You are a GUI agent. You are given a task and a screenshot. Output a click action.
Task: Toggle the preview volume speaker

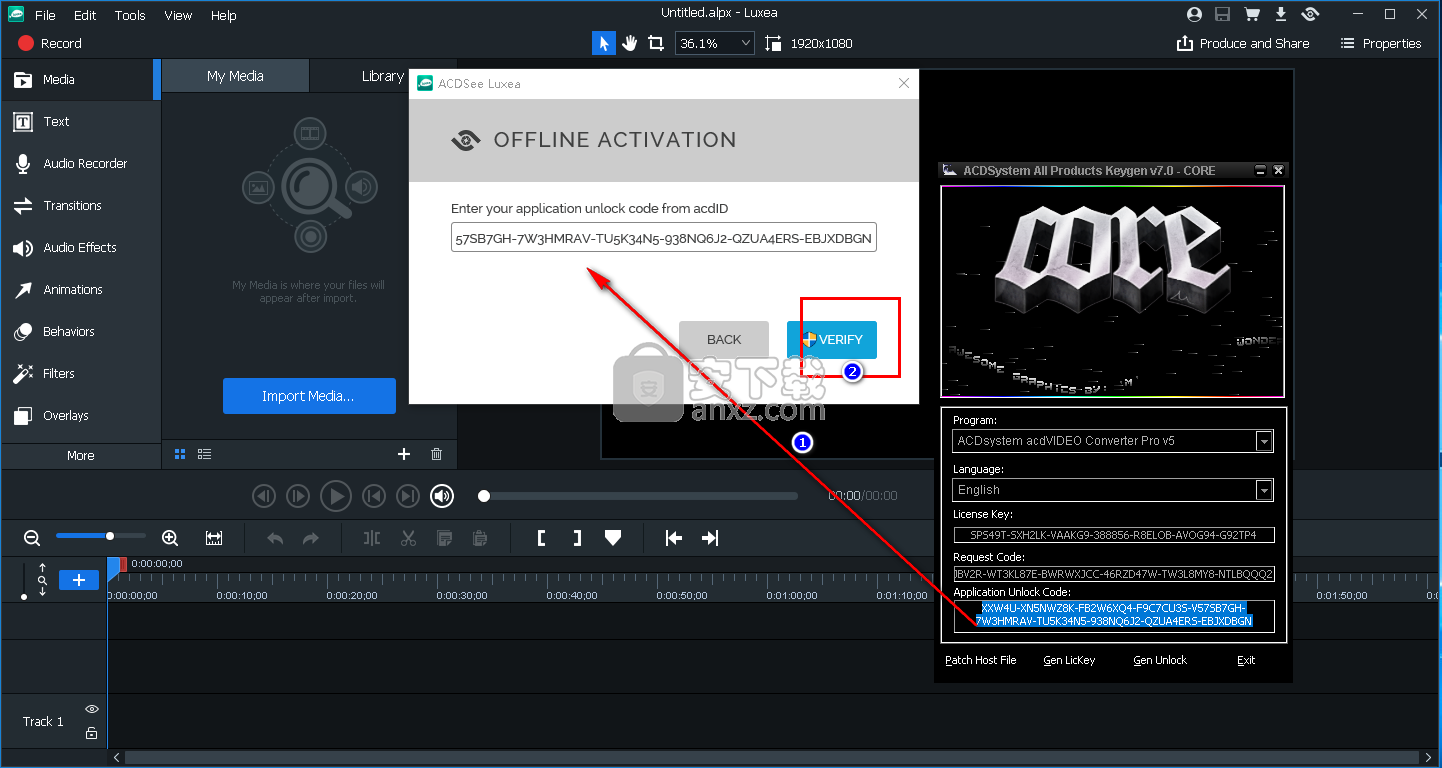[442, 495]
